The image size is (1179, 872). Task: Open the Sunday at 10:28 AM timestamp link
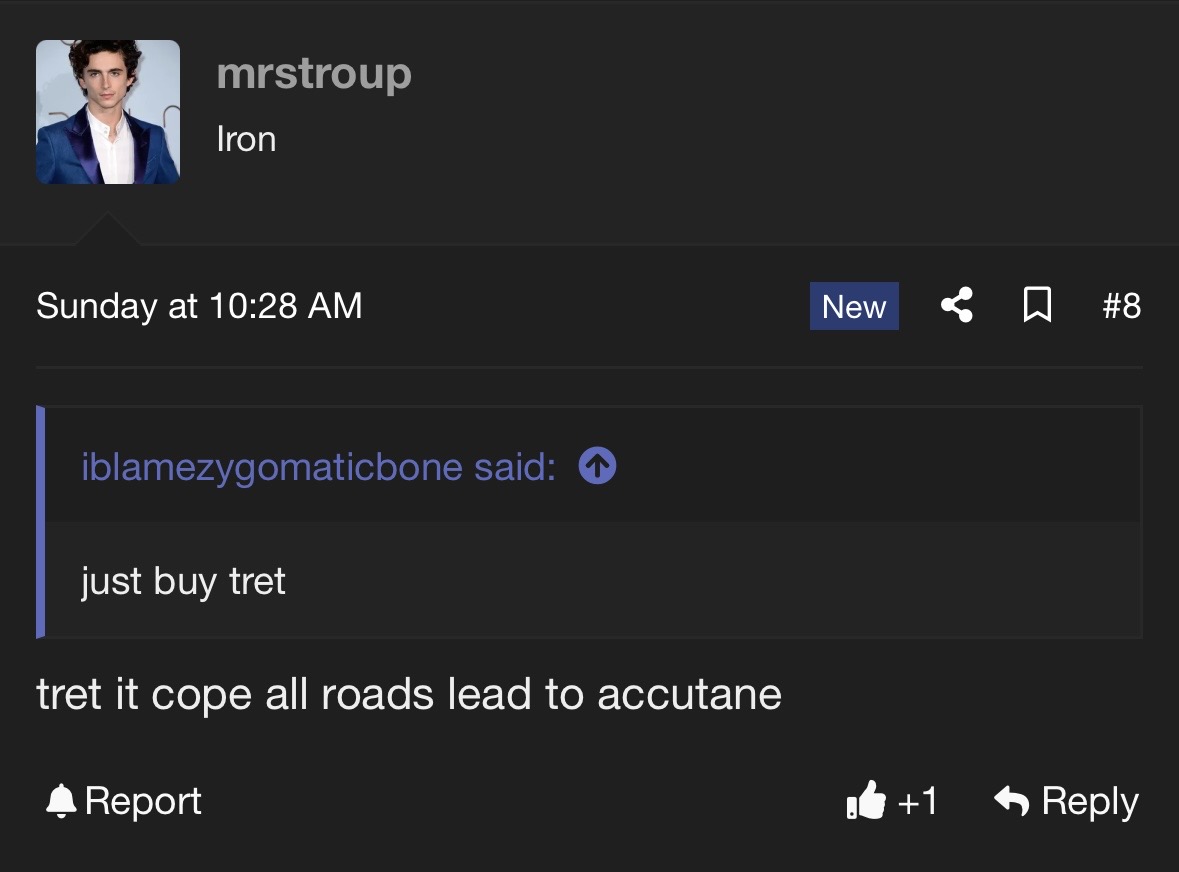(x=199, y=306)
